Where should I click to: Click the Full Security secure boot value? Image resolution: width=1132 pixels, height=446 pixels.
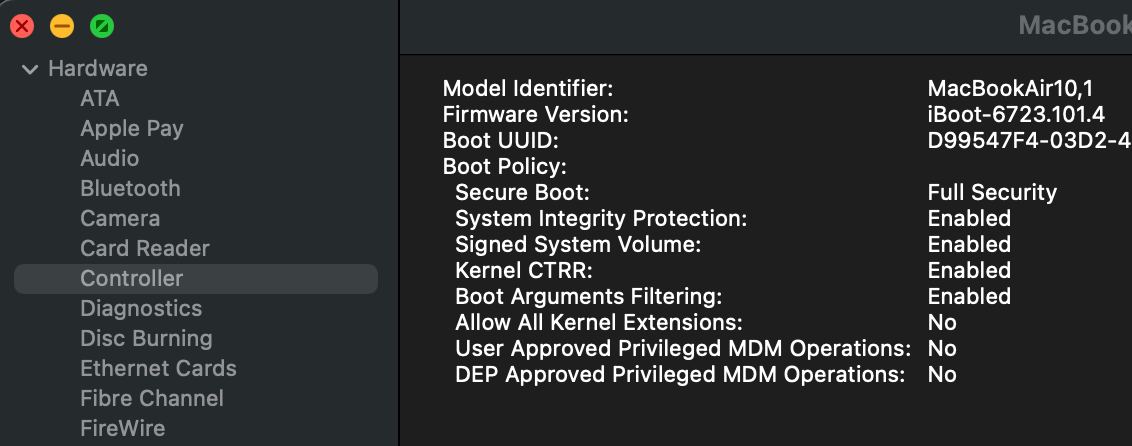[x=992, y=192]
